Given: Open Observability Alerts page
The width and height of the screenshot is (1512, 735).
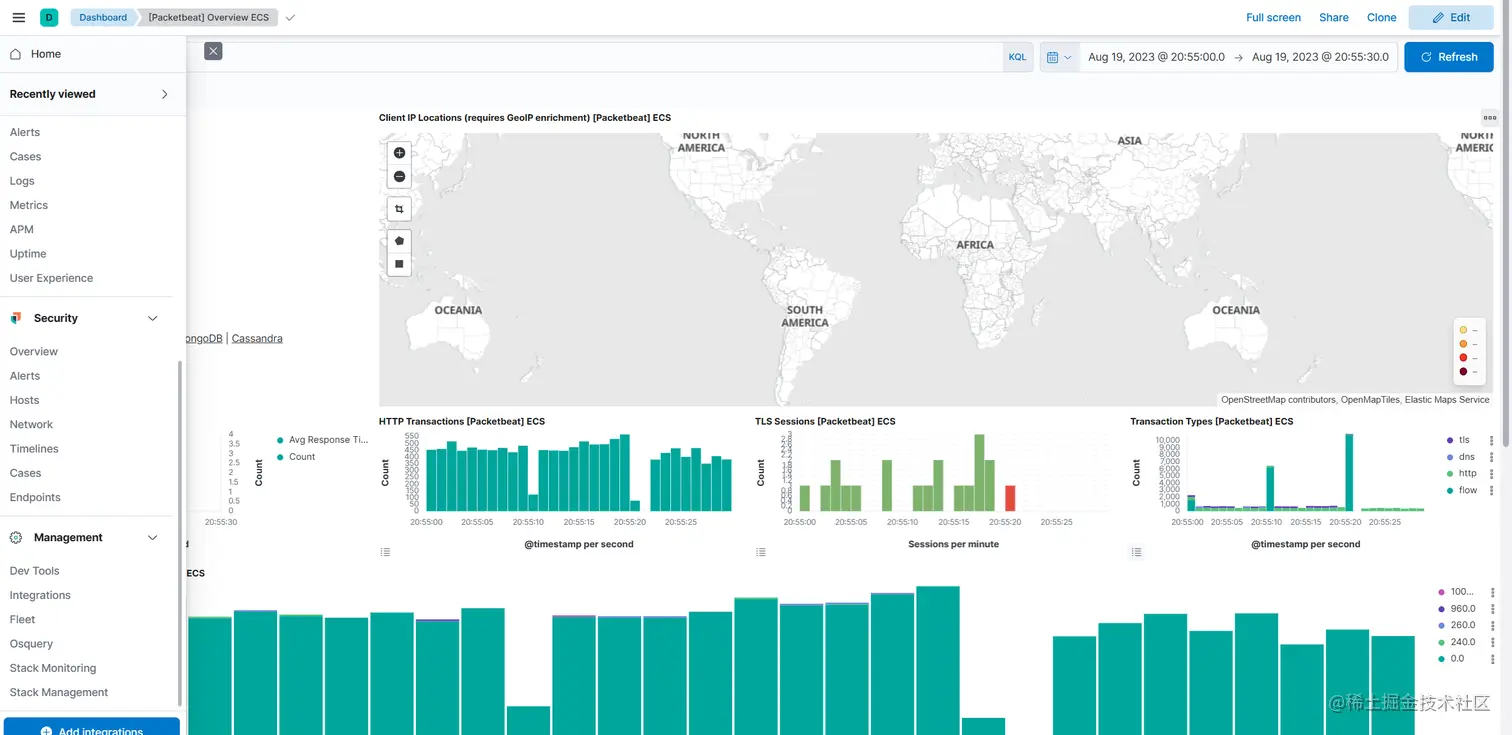Looking at the screenshot, I should [25, 132].
